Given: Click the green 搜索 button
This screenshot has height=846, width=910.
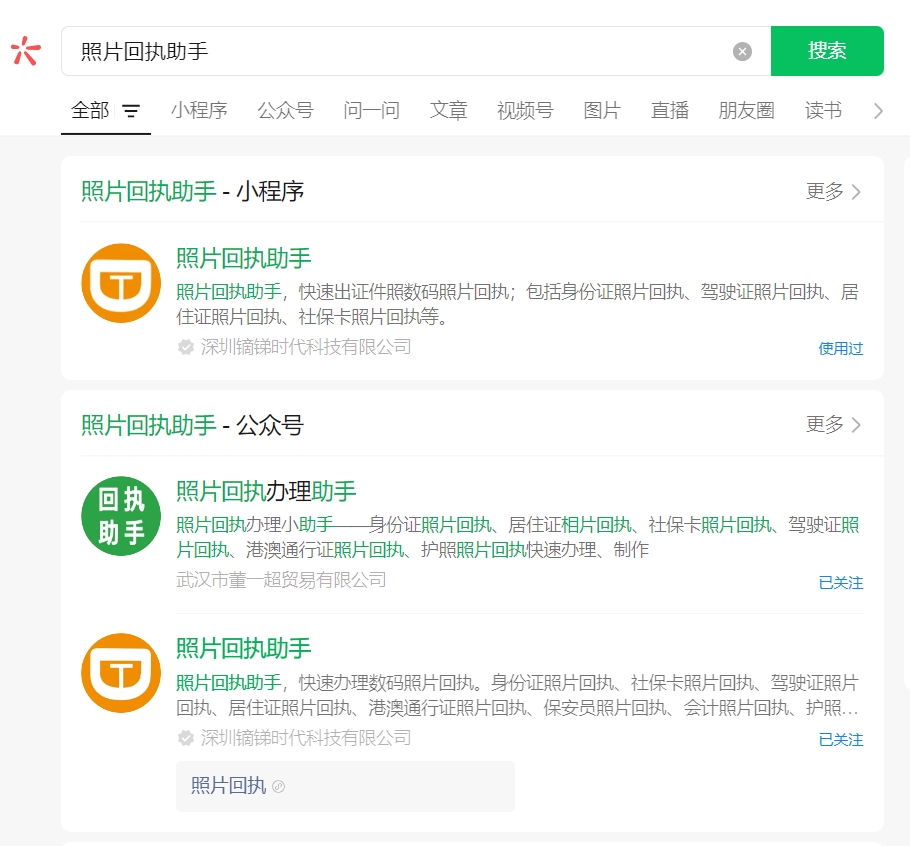Looking at the screenshot, I should [x=827, y=50].
